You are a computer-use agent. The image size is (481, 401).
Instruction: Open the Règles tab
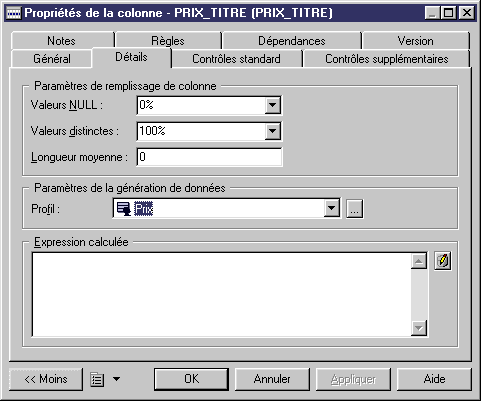pos(168,41)
